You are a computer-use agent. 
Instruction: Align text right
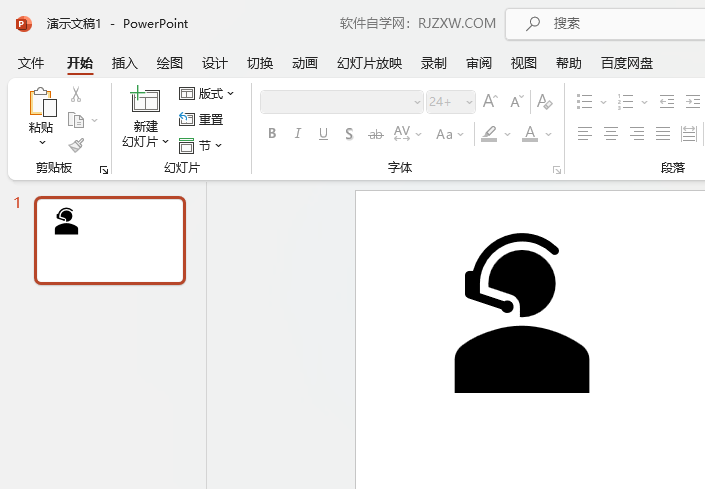coord(637,133)
